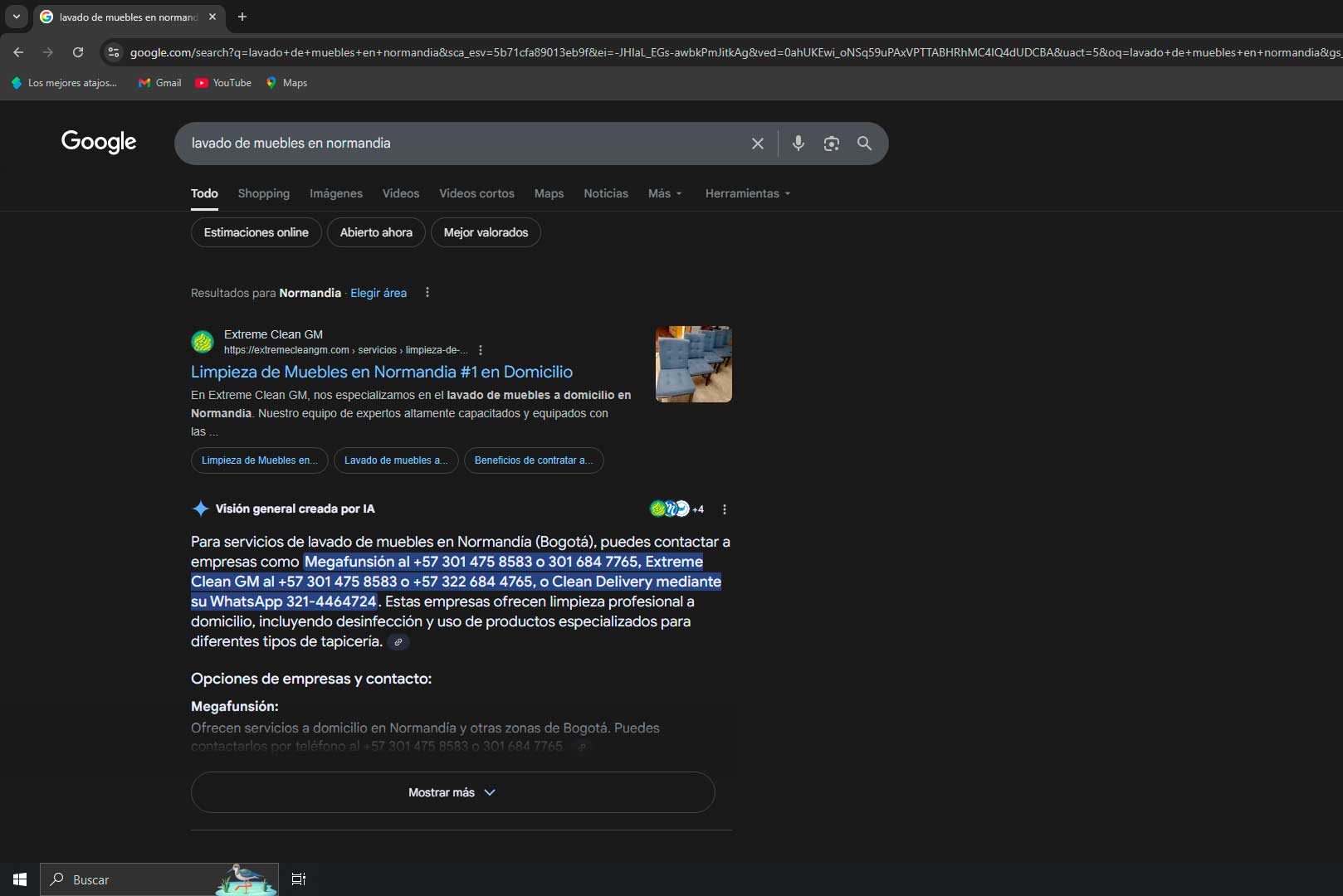1343x896 pixels.
Task: Open the AI overview source icons +4
Action: [x=676, y=509]
